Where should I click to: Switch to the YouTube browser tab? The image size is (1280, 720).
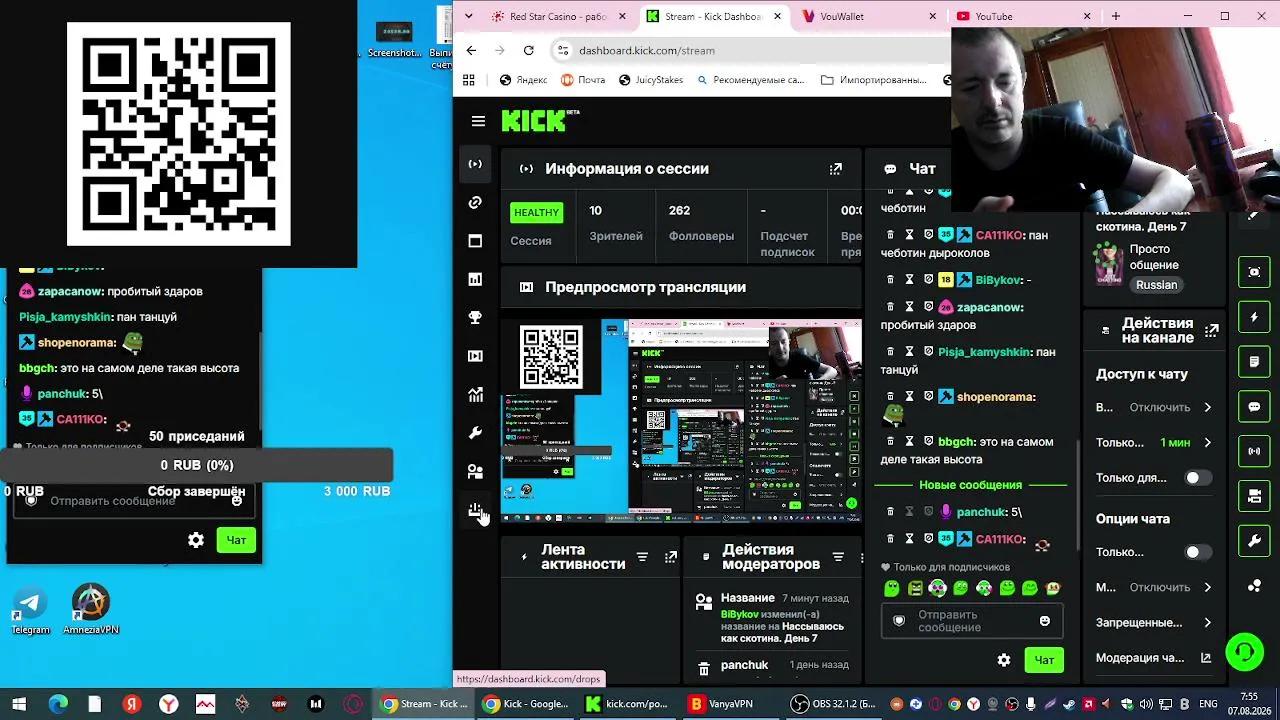pyautogui.click(x=1022, y=16)
